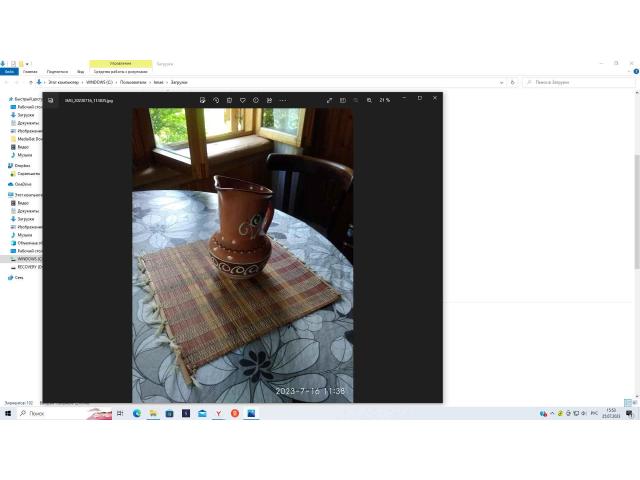Select the yellow Управление contextual tab
The image size is (640, 480).
coord(120,64)
